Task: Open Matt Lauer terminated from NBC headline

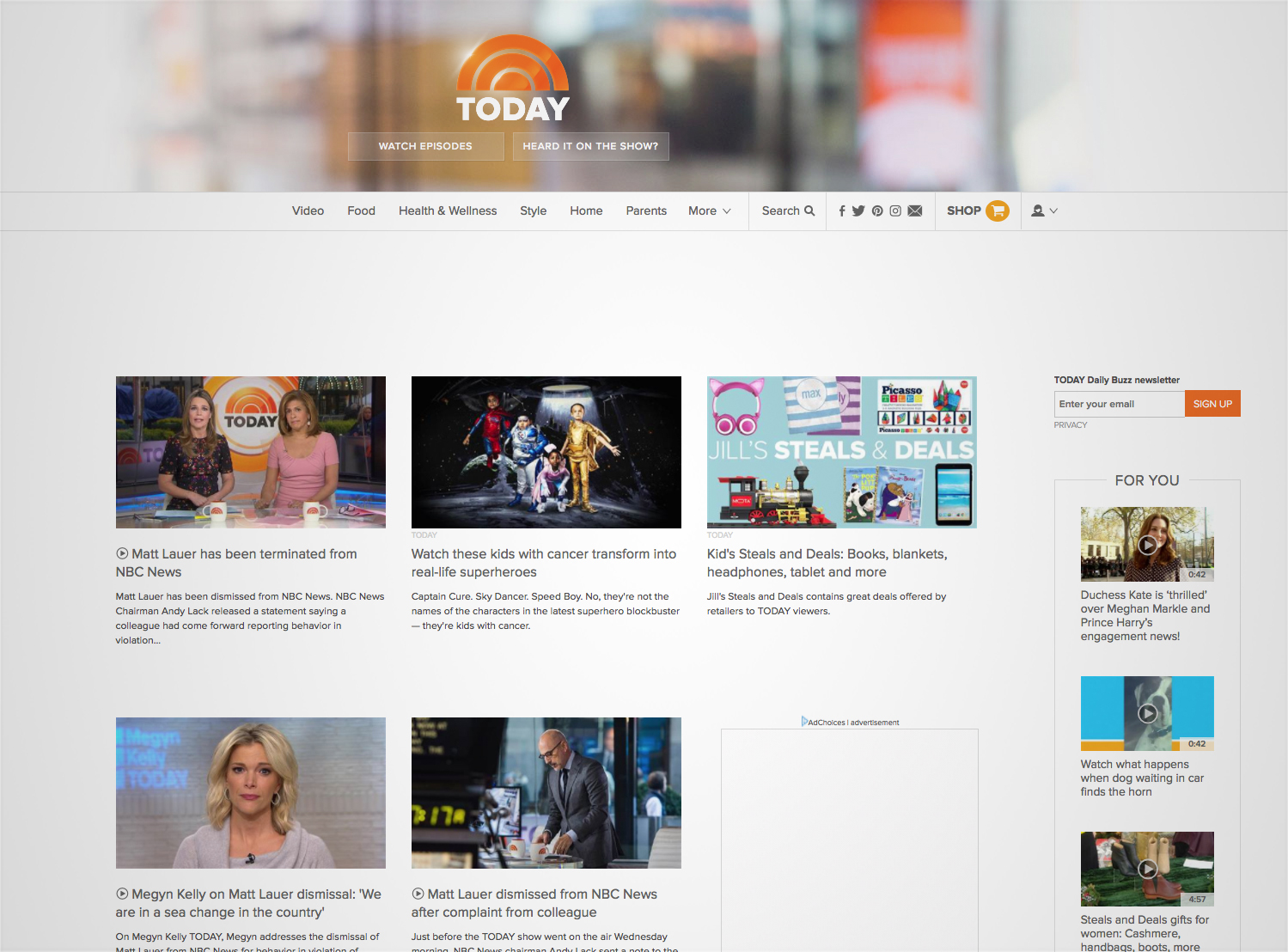Action: point(236,563)
